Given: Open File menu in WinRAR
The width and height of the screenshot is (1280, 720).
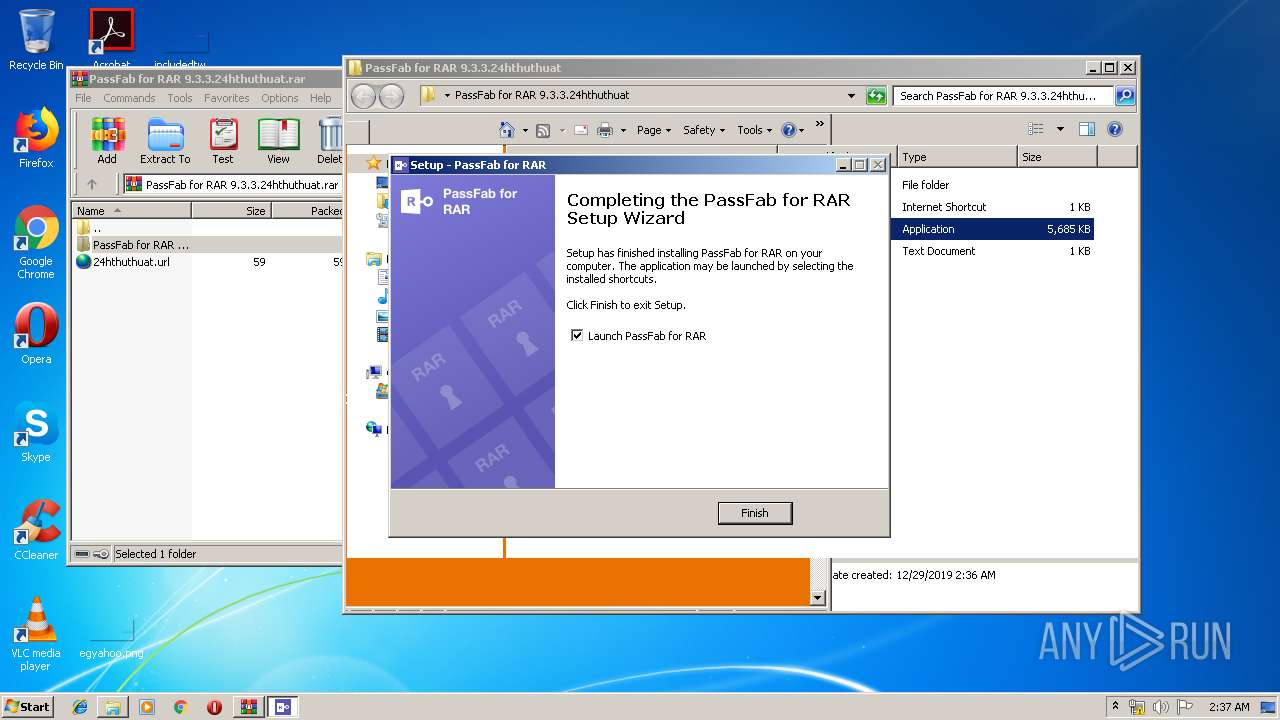Looking at the screenshot, I should (83, 98).
